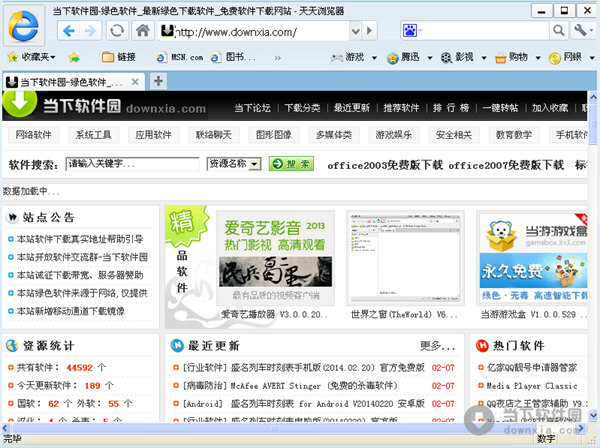This screenshot has width=600, height=448.
Task: Click the add-to-favorites star with green arrow
Action: tap(74, 58)
